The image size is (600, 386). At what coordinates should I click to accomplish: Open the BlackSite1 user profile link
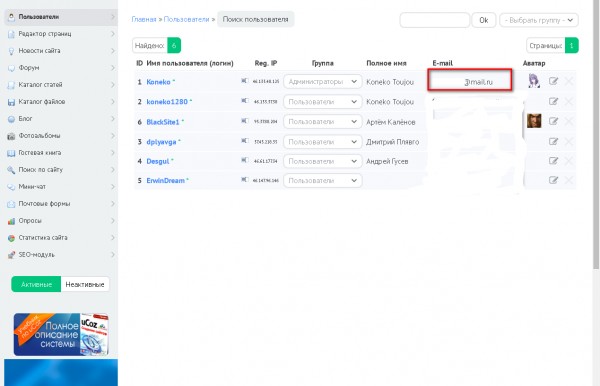click(163, 122)
